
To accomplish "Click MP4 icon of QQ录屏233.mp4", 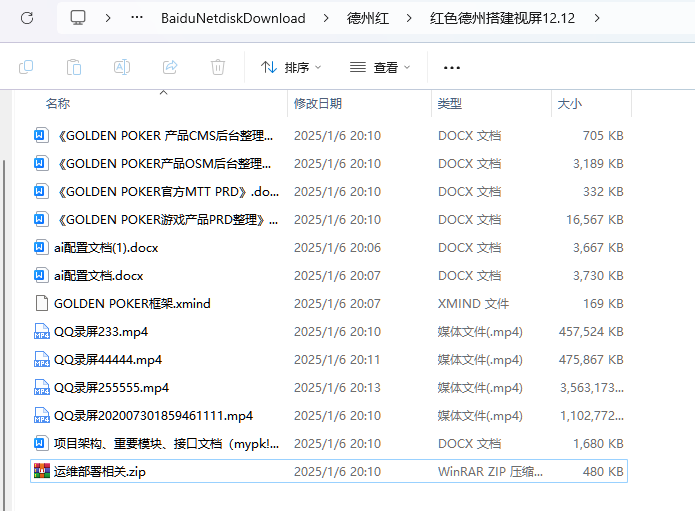I will point(42,332).
